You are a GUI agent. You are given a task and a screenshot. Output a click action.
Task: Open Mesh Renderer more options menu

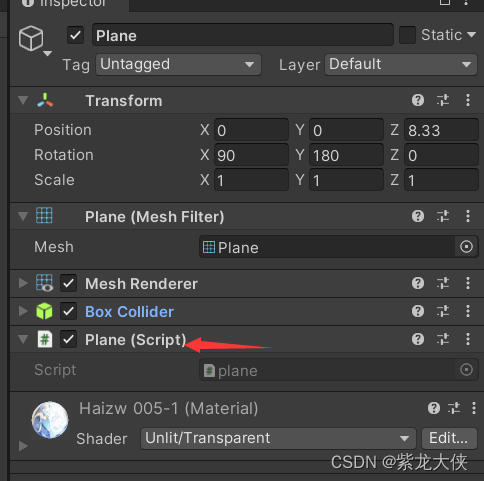click(468, 283)
